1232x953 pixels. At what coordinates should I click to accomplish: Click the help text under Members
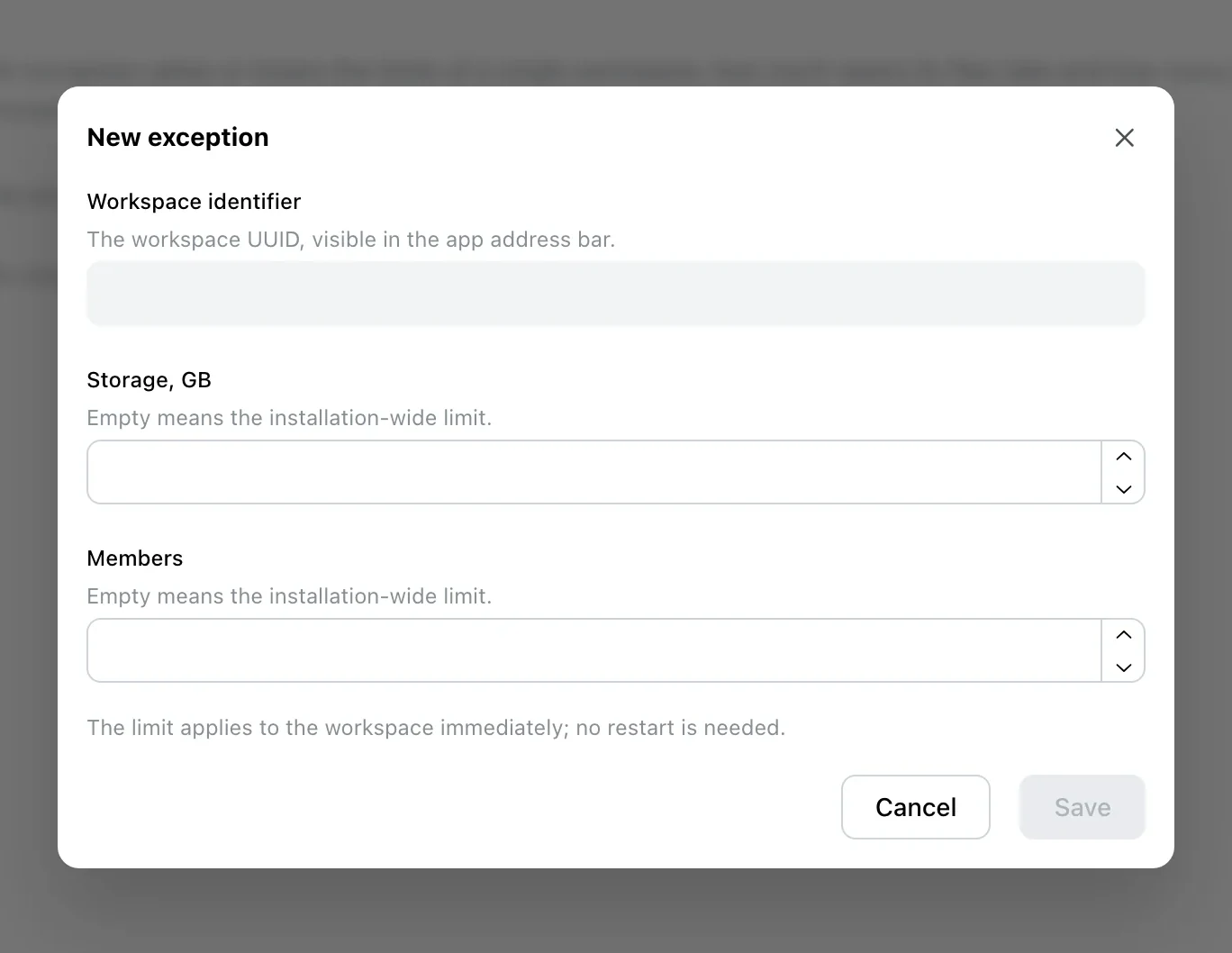(289, 596)
